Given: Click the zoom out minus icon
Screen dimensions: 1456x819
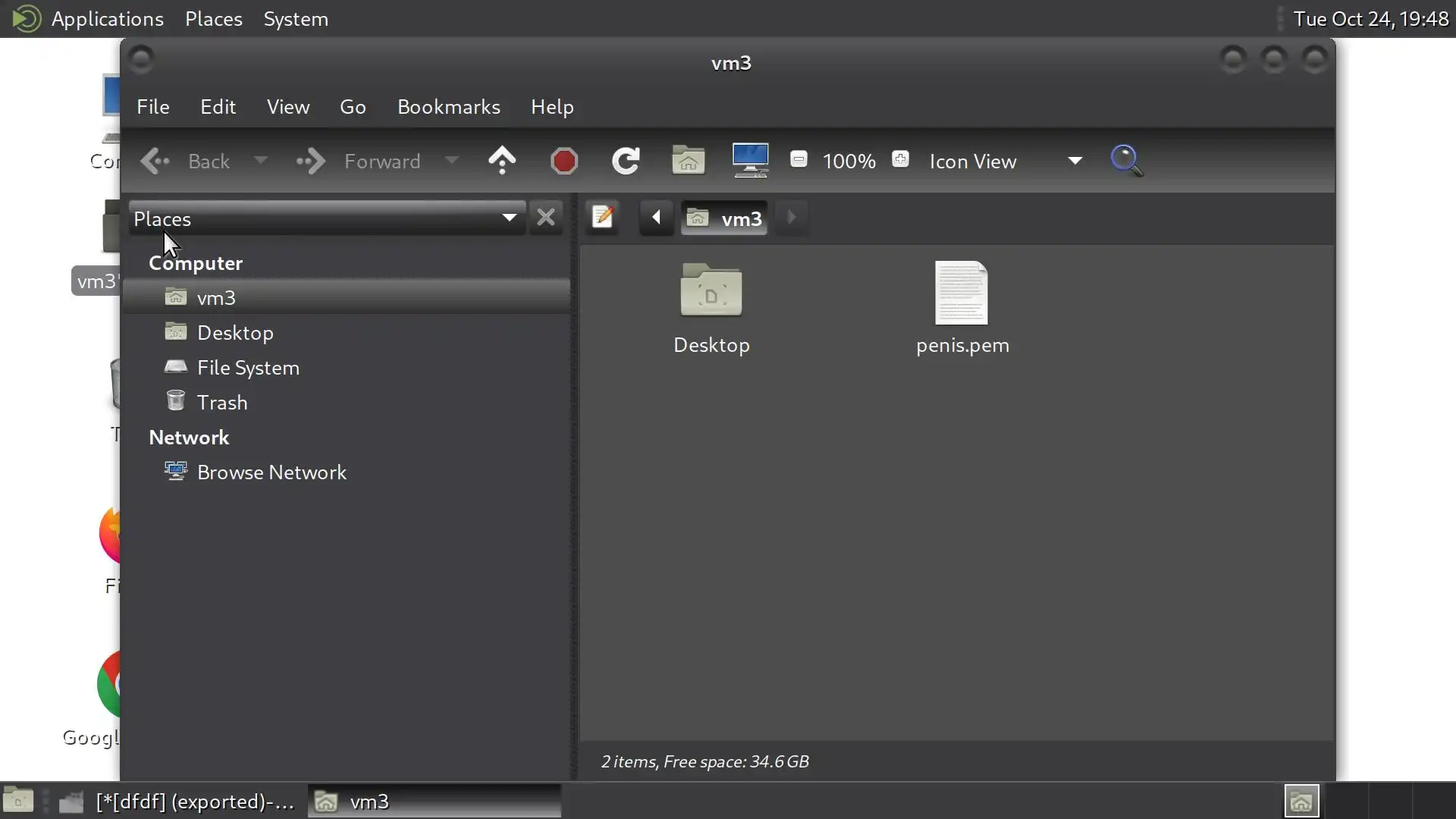Looking at the screenshot, I should (799, 159).
